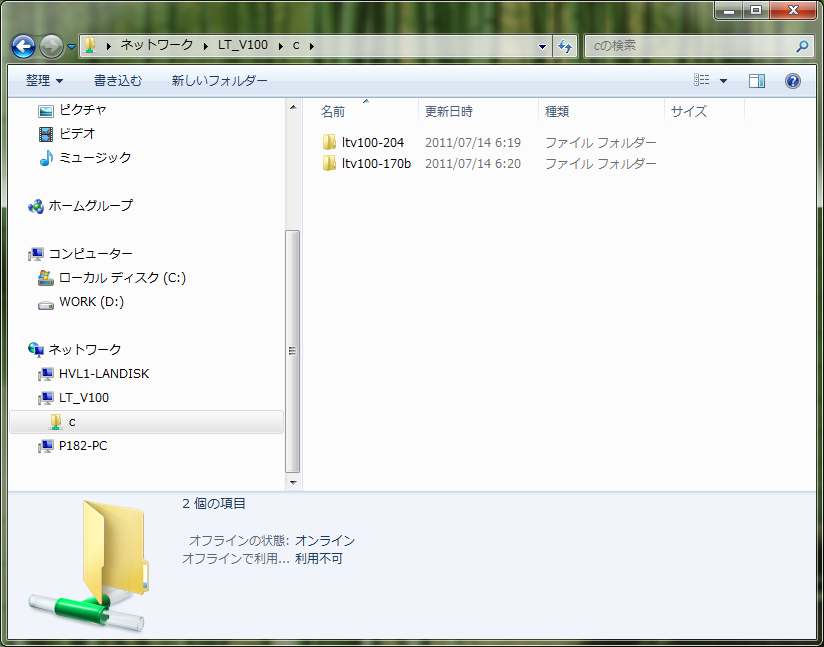The image size is (824, 647).
Task: Click the Forward navigation arrow
Action: pos(52,46)
